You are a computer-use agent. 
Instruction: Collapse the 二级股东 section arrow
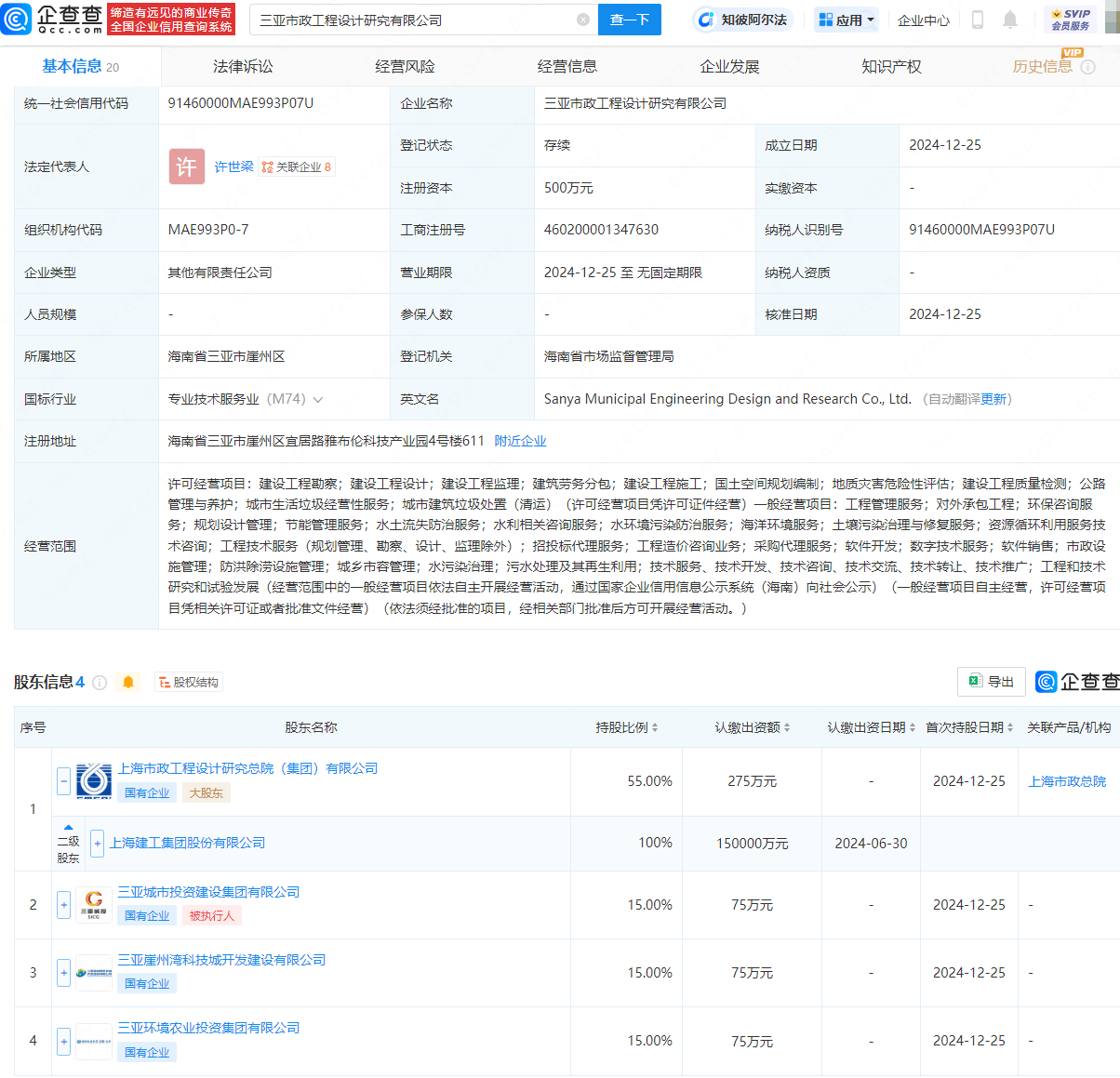tap(68, 827)
